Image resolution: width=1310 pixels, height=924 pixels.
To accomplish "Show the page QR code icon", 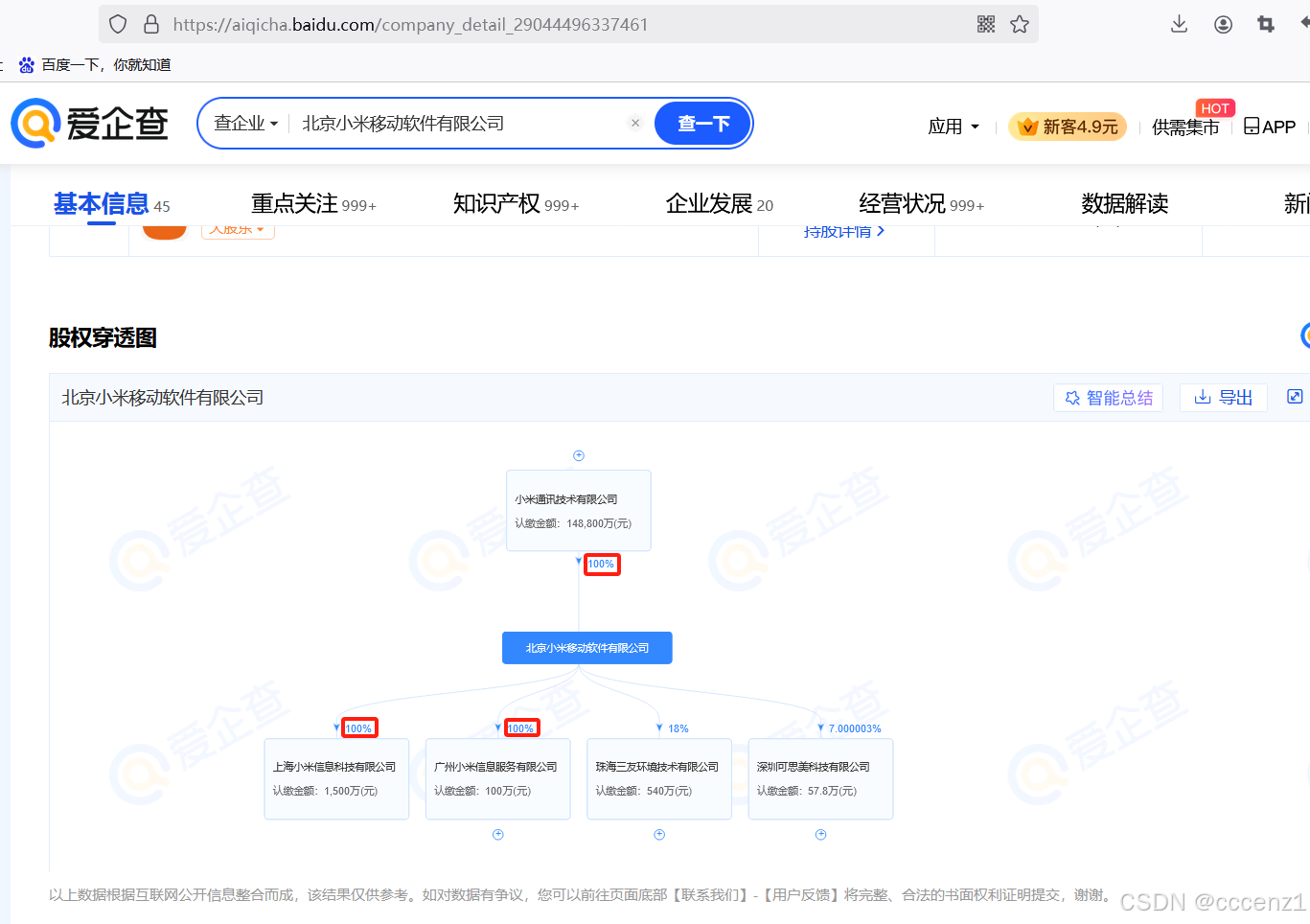I will pyautogui.click(x=986, y=24).
